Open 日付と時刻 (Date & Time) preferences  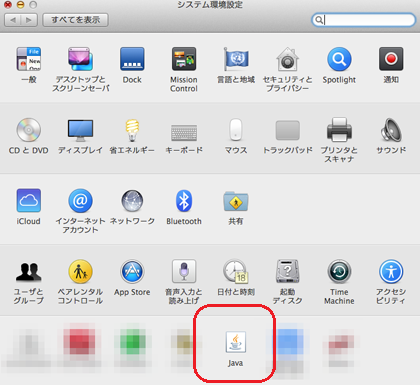pyautogui.click(x=236, y=272)
